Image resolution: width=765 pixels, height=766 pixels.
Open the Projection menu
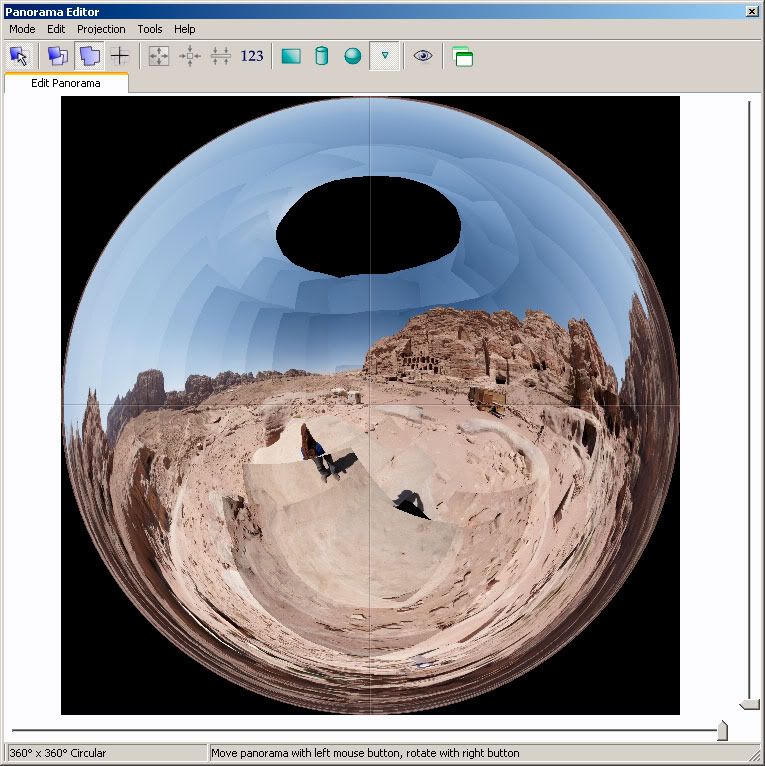click(101, 29)
